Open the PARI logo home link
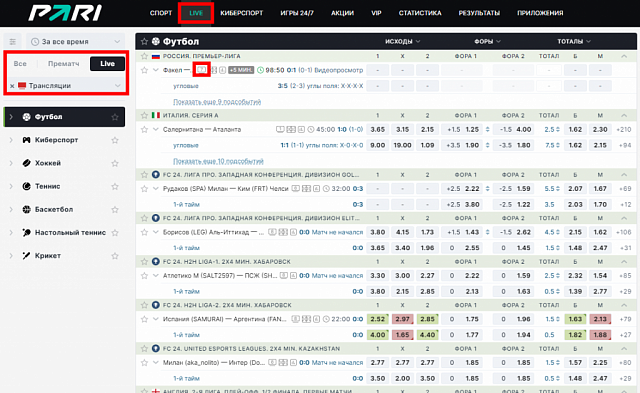This screenshot has height=393, width=640. pyautogui.click(x=65, y=13)
